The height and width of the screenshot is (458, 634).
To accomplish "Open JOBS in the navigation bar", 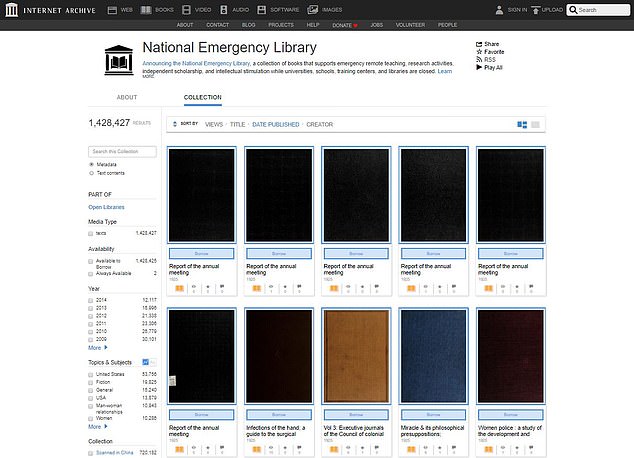I will tap(376, 25).
